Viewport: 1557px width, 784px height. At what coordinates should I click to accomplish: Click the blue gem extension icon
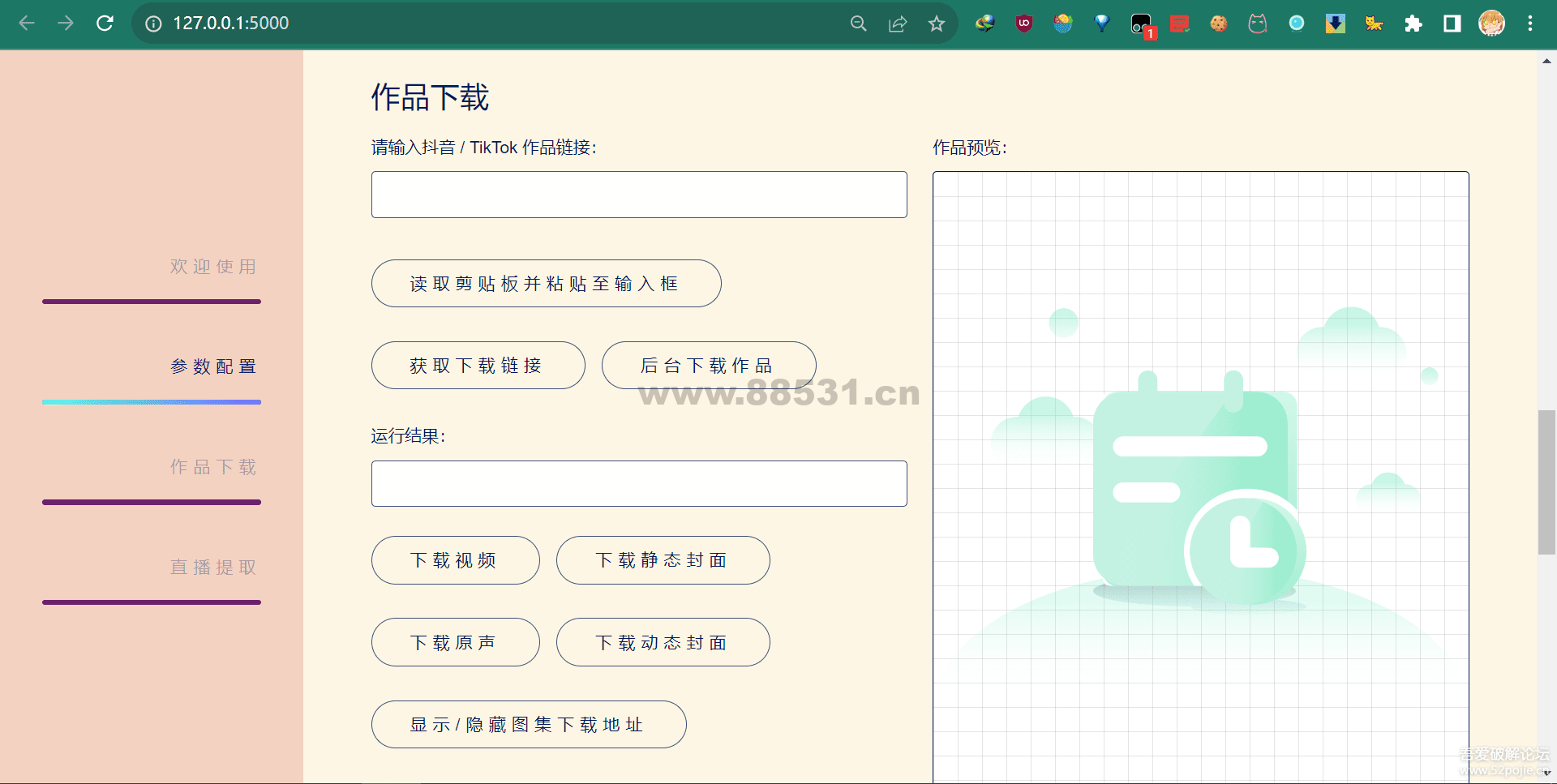tap(1102, 24)
